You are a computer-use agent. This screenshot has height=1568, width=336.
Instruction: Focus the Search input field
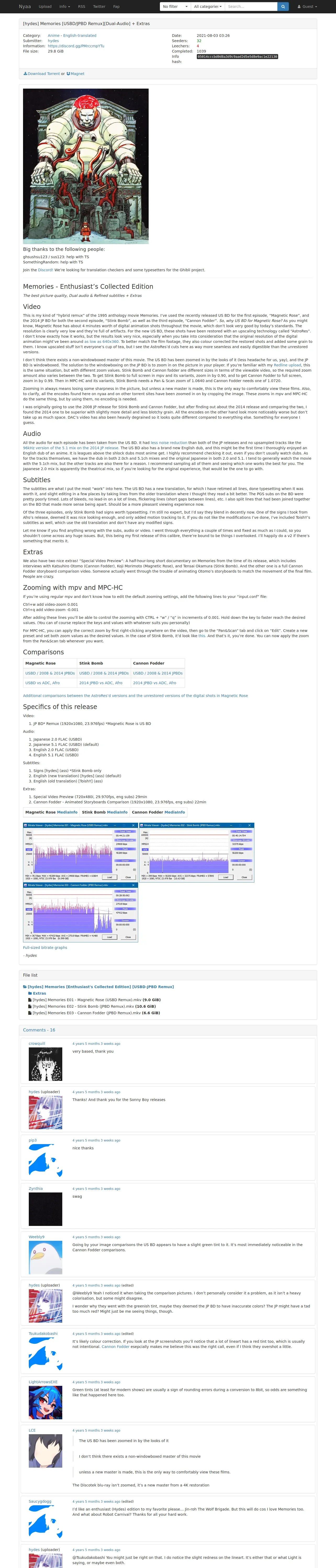click(251, 7)
